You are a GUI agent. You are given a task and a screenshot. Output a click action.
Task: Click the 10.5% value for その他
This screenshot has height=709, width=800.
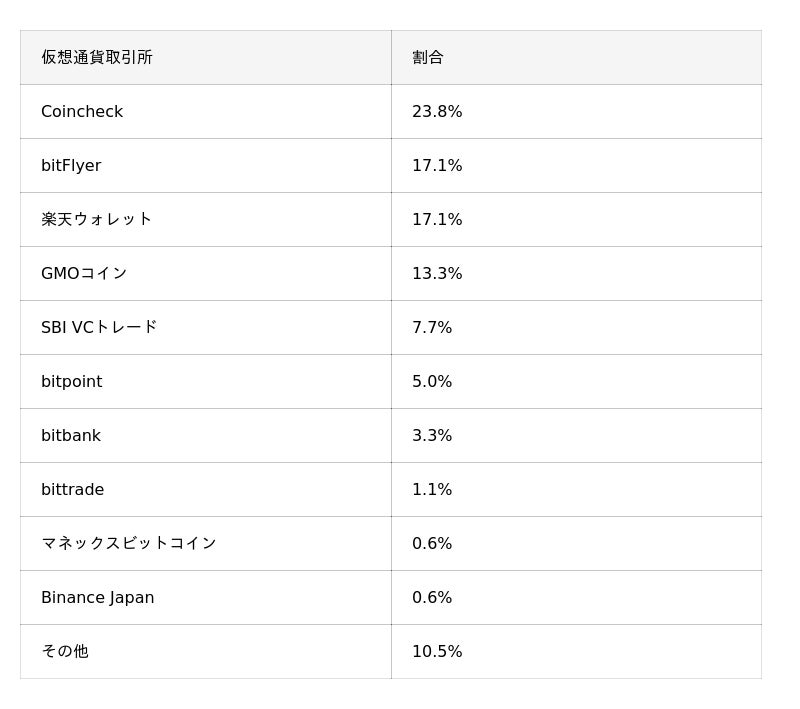(x=437, y=652)
